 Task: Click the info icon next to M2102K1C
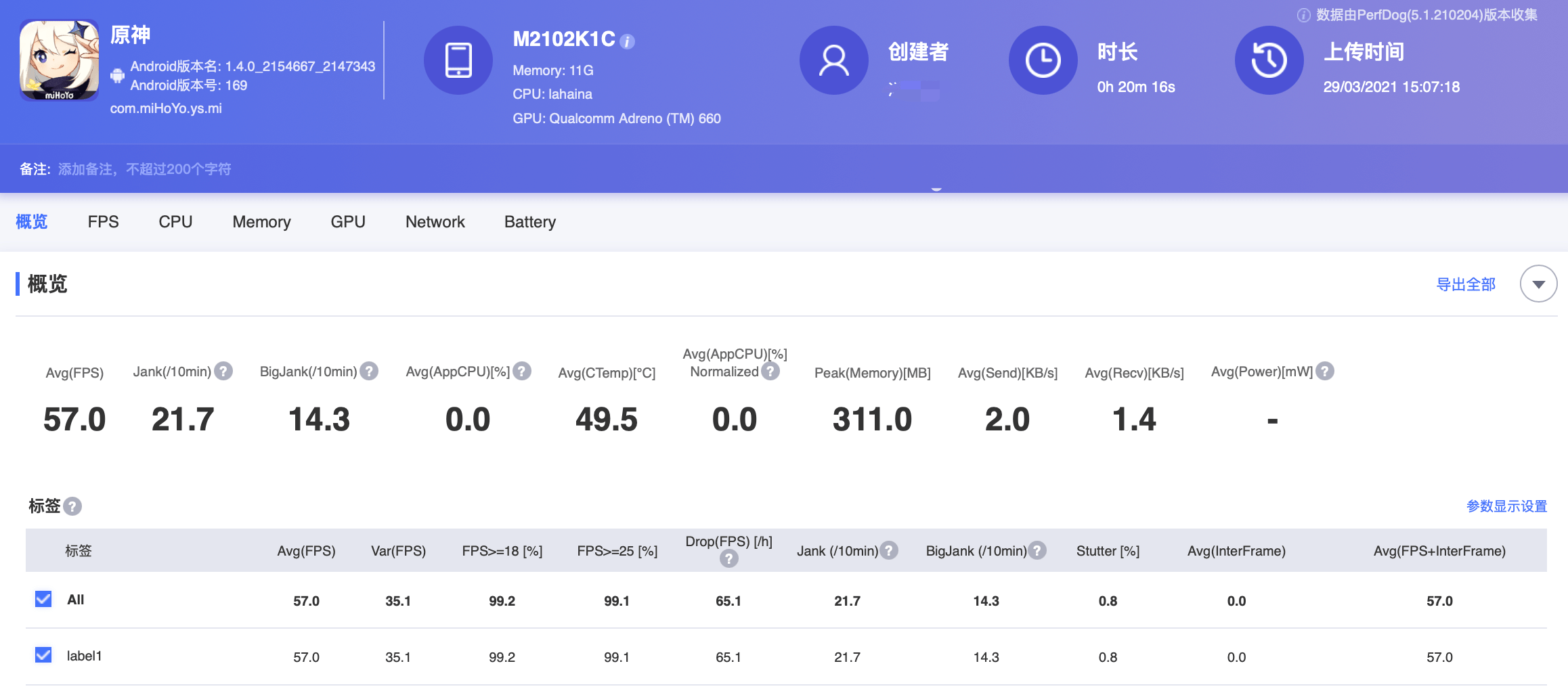click(628, 42)
